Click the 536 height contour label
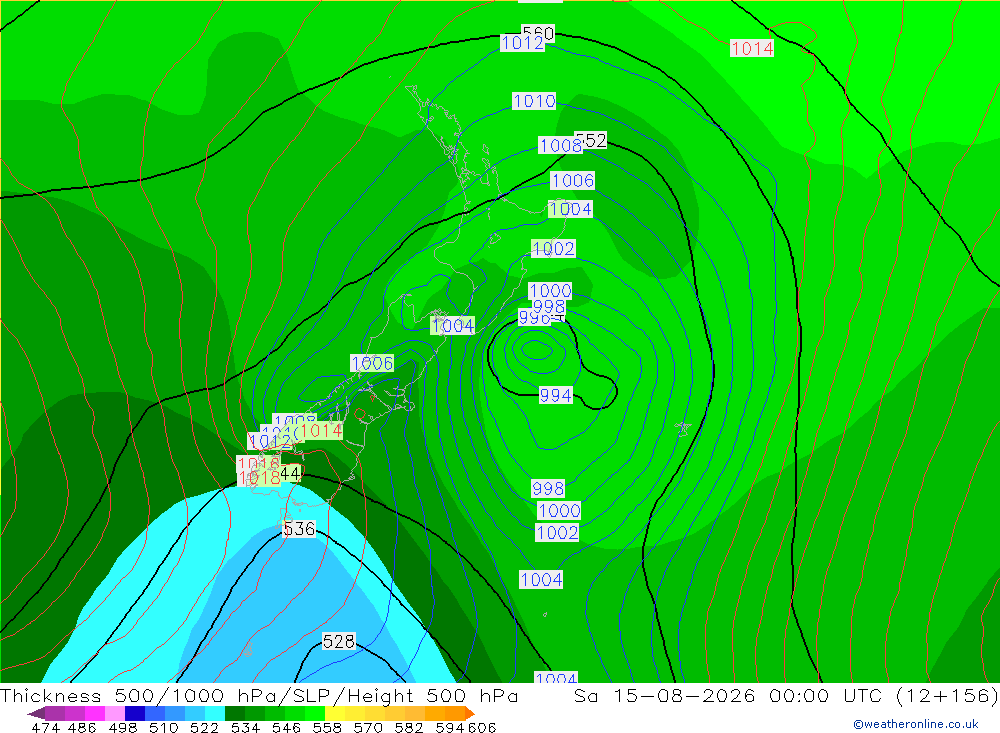 coord(298,529)
